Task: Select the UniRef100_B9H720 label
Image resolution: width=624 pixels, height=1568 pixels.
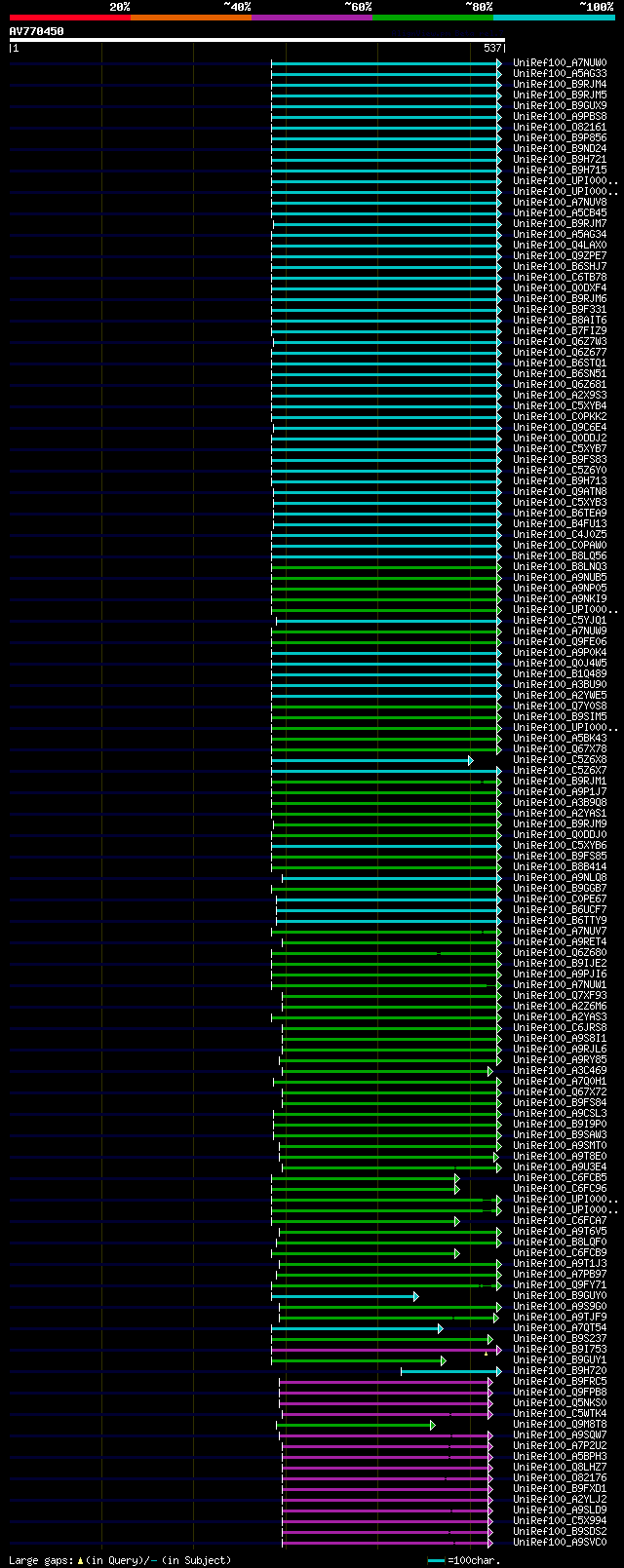Action: click(560, 1371)
